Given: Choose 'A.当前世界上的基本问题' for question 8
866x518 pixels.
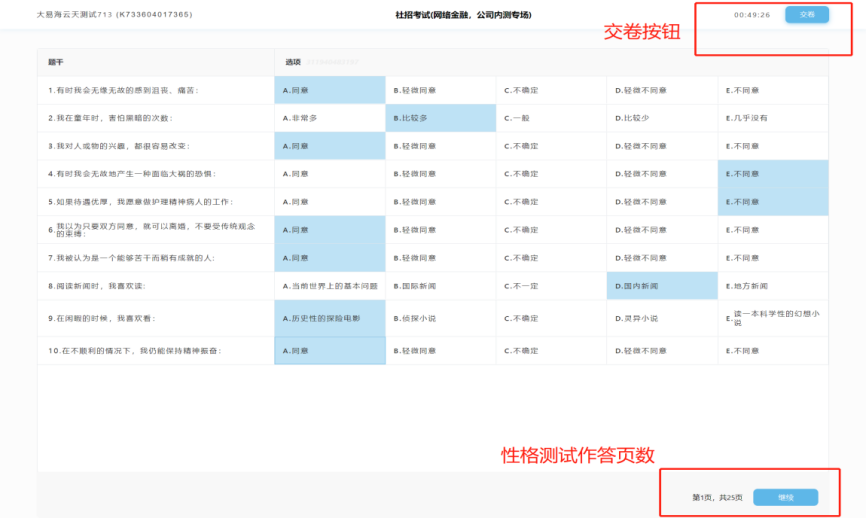Looking at the screenshot, I should 329,286.
